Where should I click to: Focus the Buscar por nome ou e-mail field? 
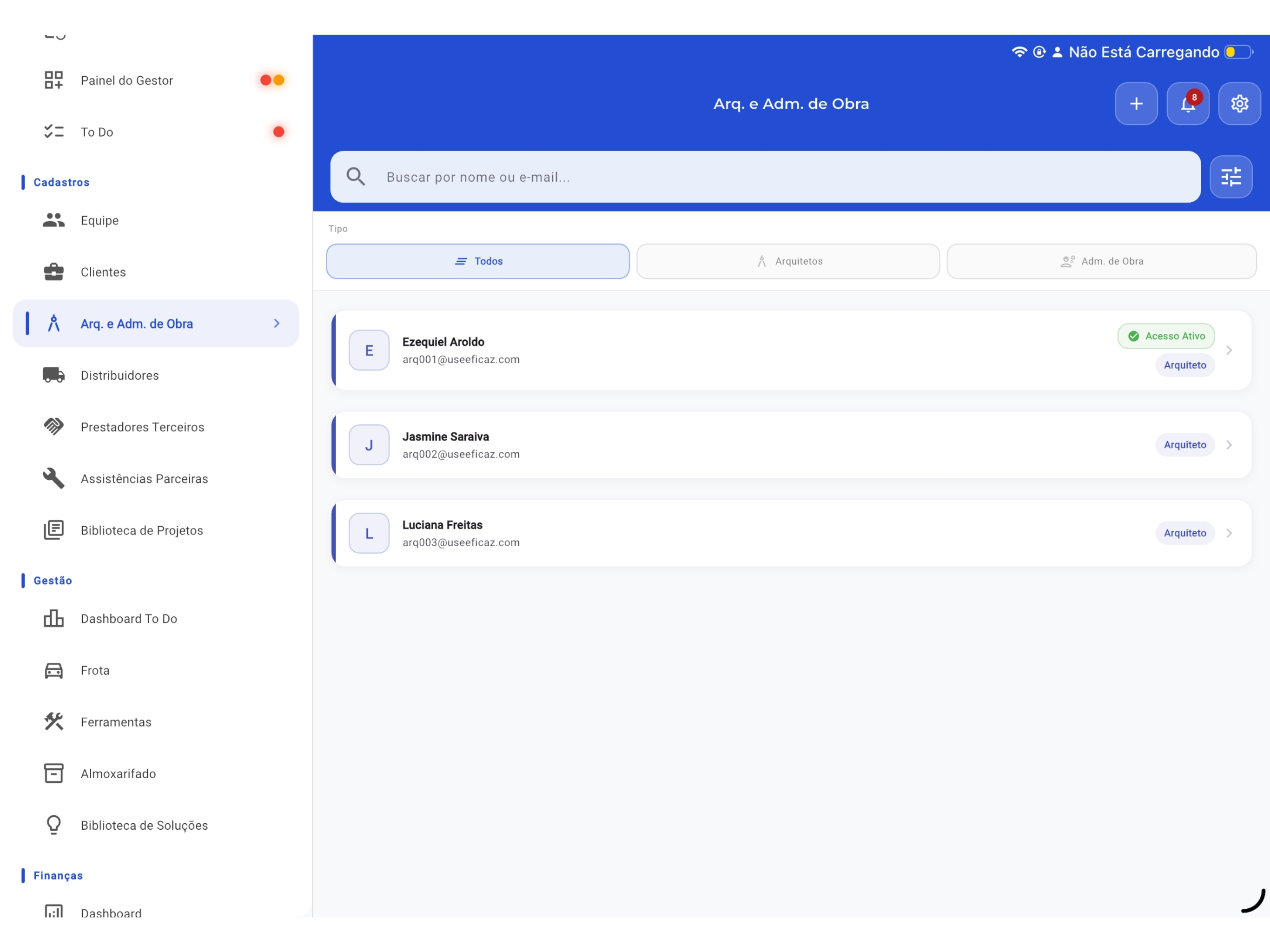click(x=765, y=177)
